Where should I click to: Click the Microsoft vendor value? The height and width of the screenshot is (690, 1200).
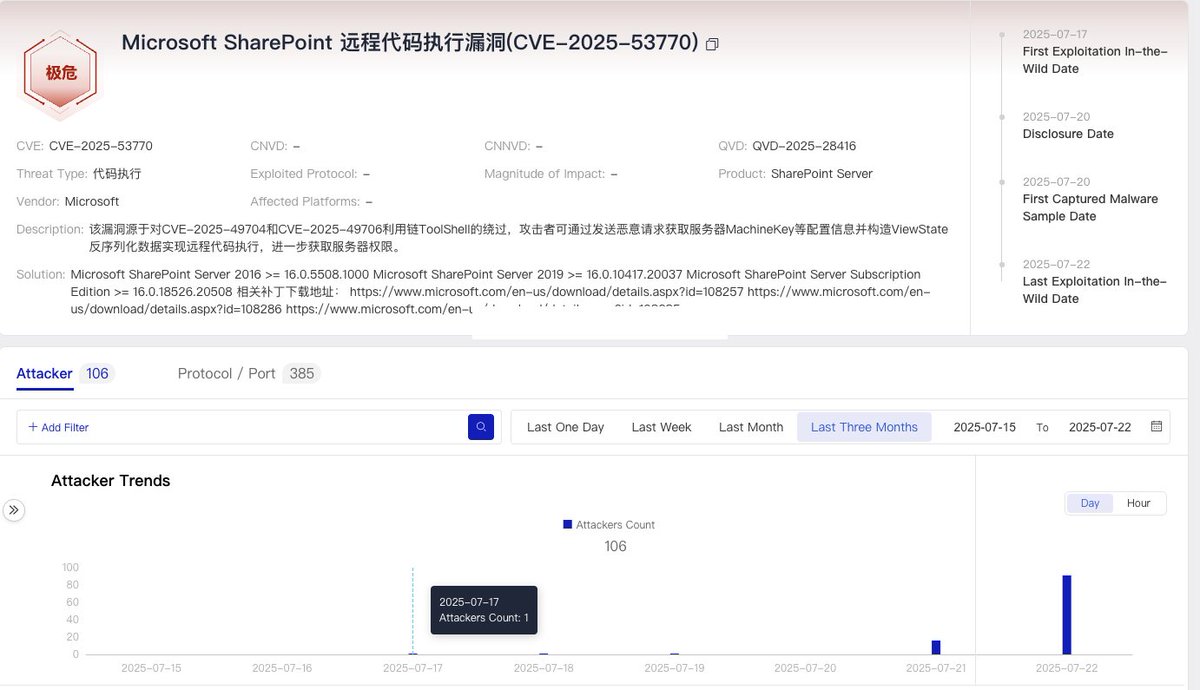click(x=92, y=202)
